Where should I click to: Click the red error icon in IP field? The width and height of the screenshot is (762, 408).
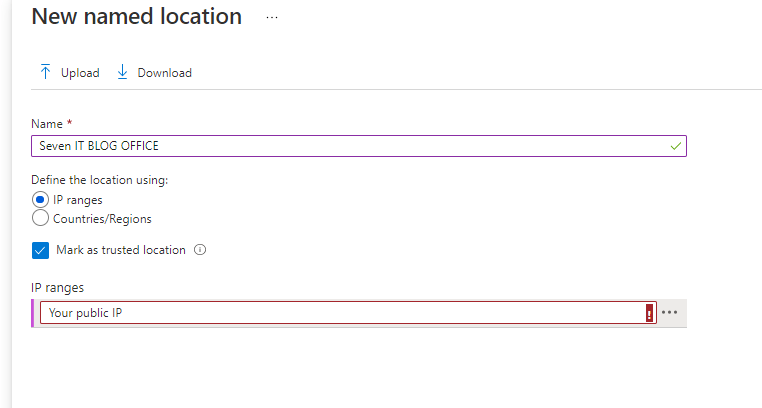[649, 313]
